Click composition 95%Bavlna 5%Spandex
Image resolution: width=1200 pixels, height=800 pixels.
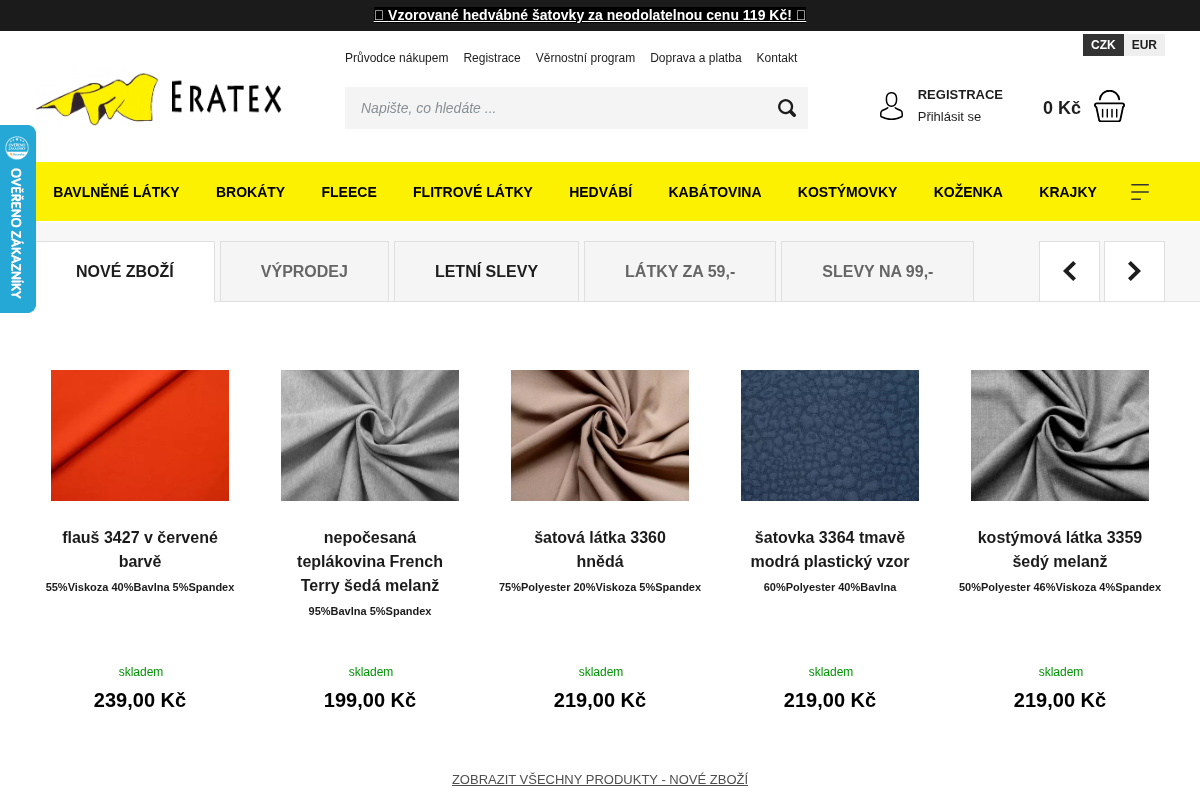370,611
